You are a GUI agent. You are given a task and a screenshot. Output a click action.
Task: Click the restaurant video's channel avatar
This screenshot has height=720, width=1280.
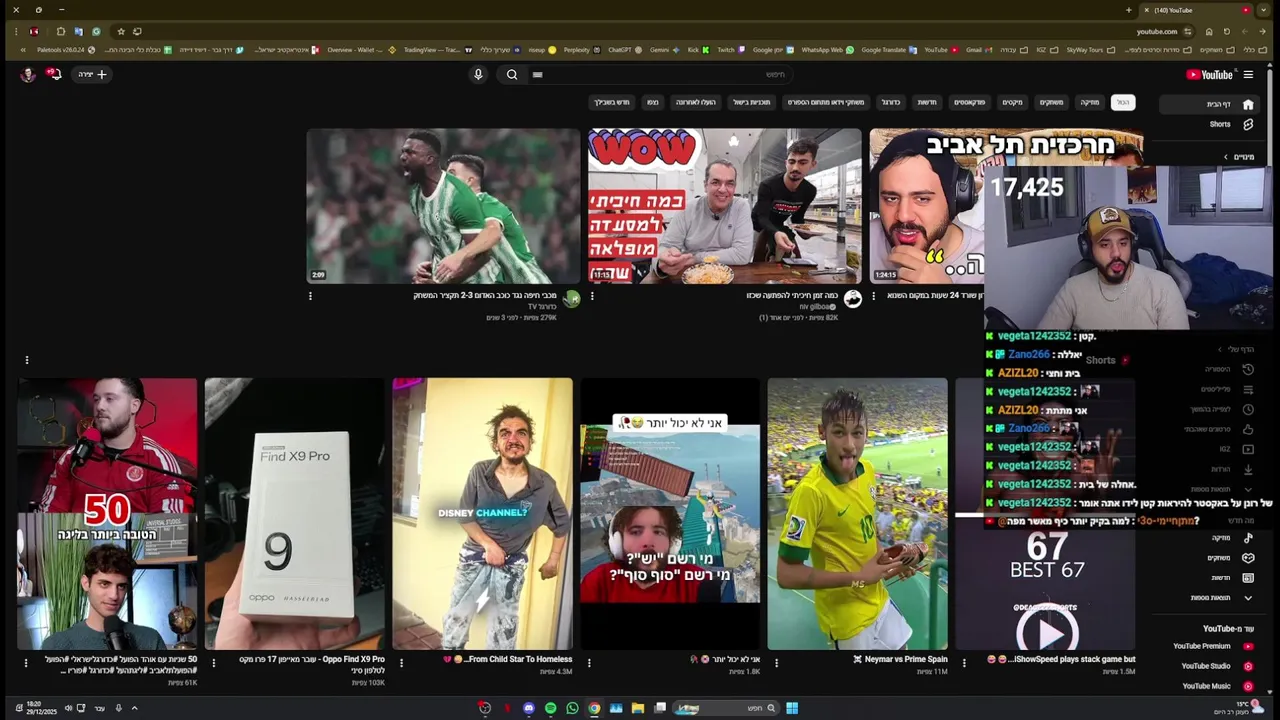(852, 299)
